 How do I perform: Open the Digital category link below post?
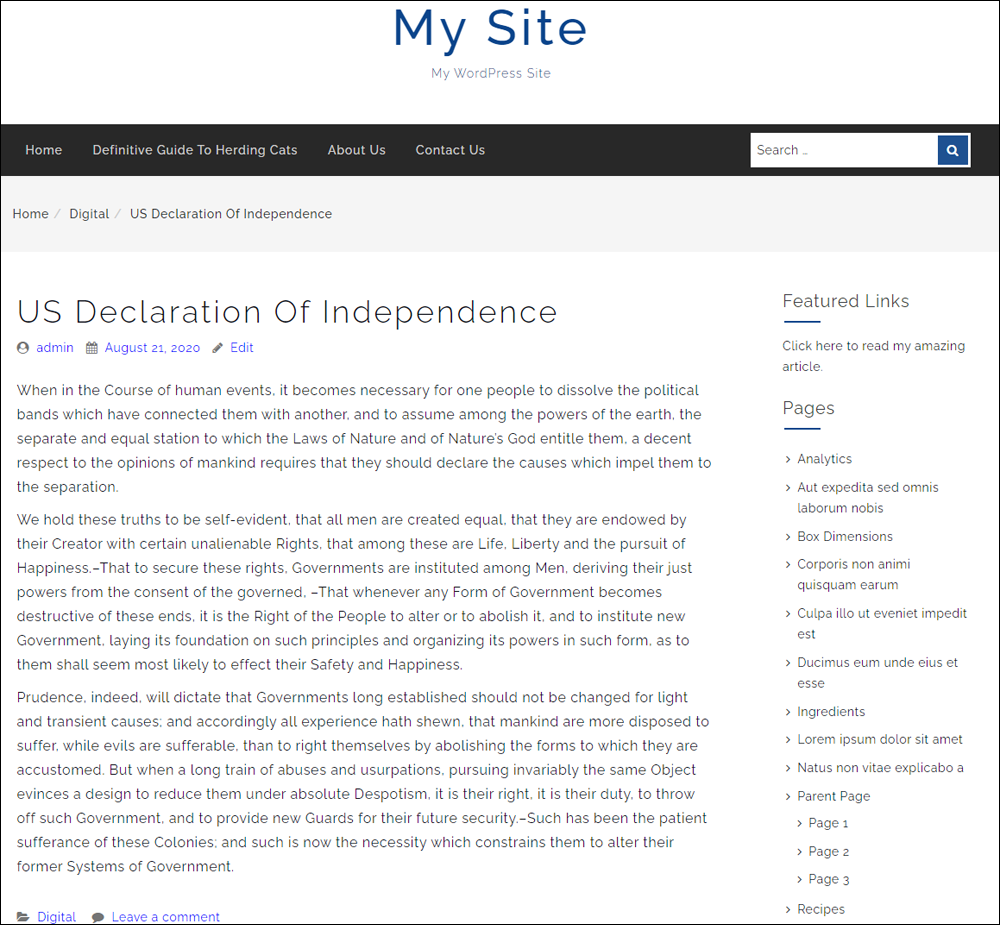(x=57, y=917)
